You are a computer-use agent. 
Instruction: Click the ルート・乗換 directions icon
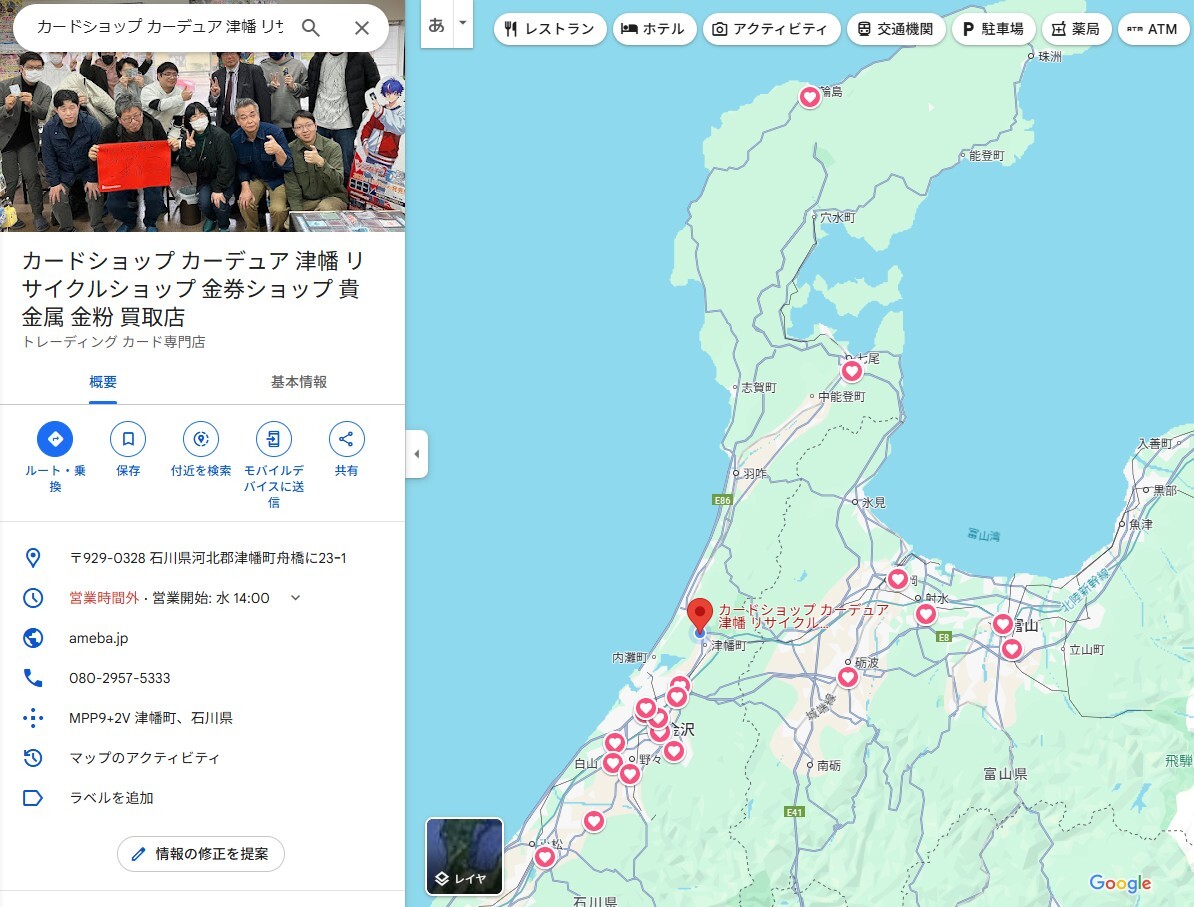click(55, 439)
